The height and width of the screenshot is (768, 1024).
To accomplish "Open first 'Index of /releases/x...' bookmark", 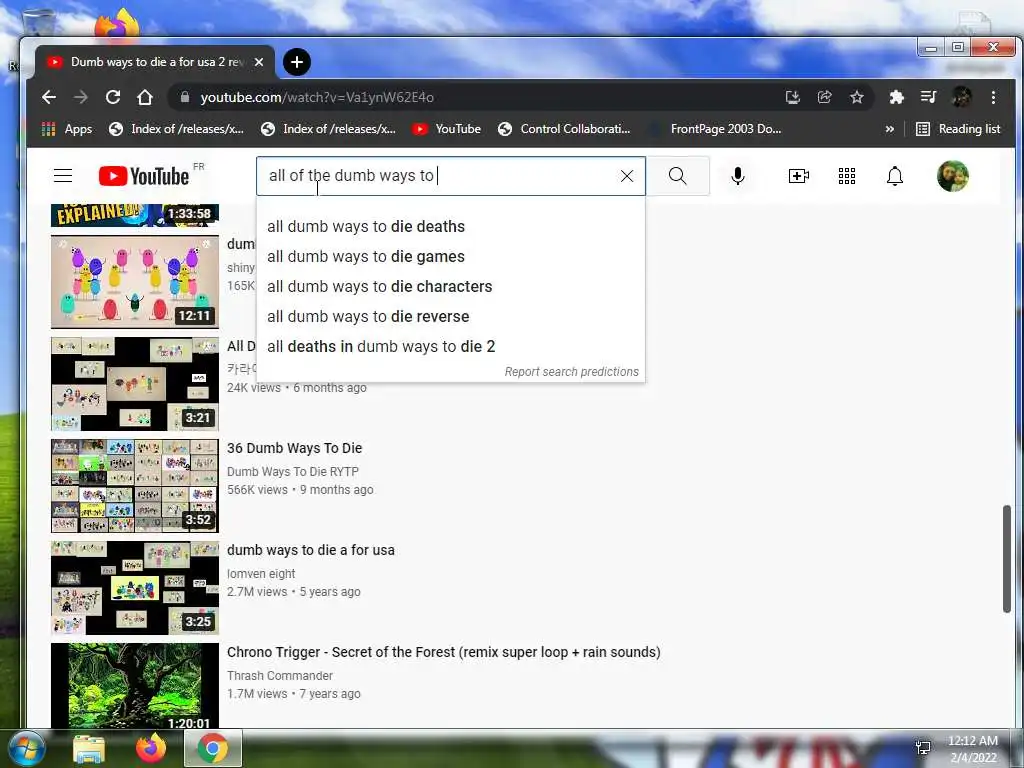I will [176, 129].
